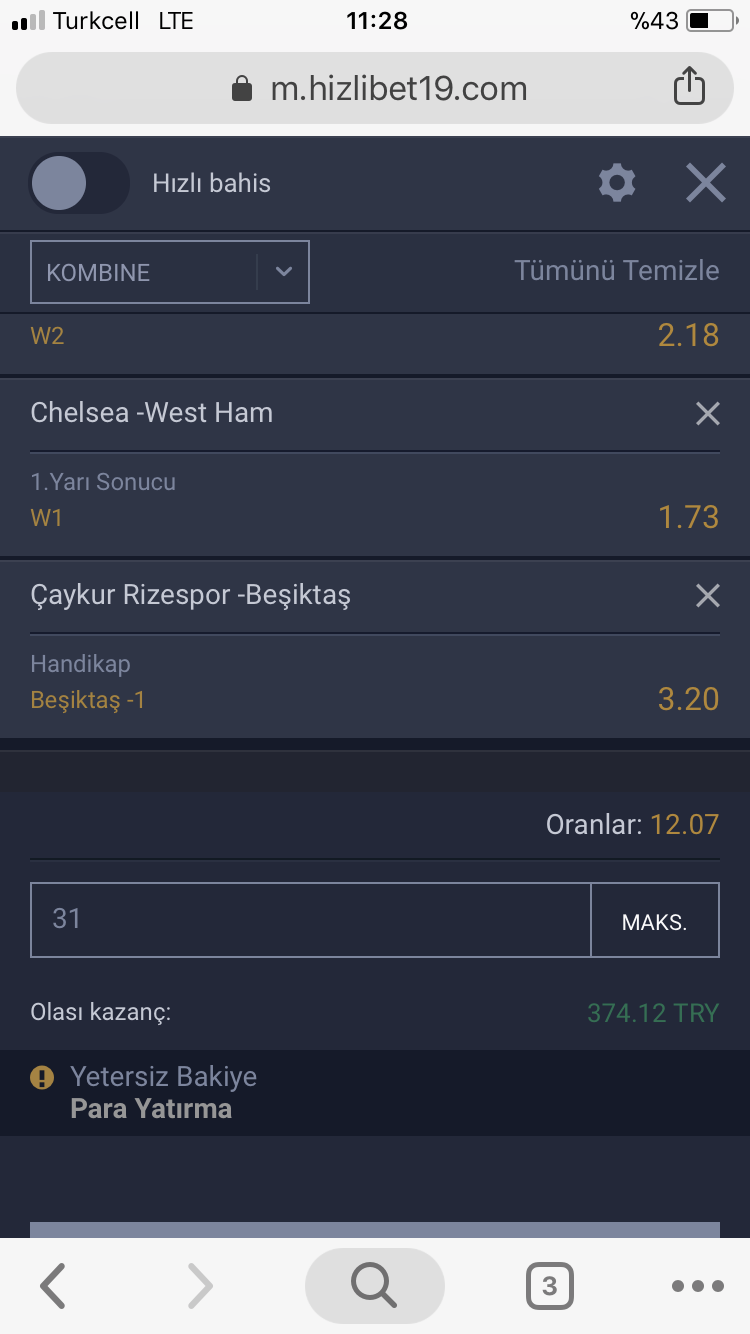Open bet slip settings gear
750x1334 pixels.
coord(617,183)
